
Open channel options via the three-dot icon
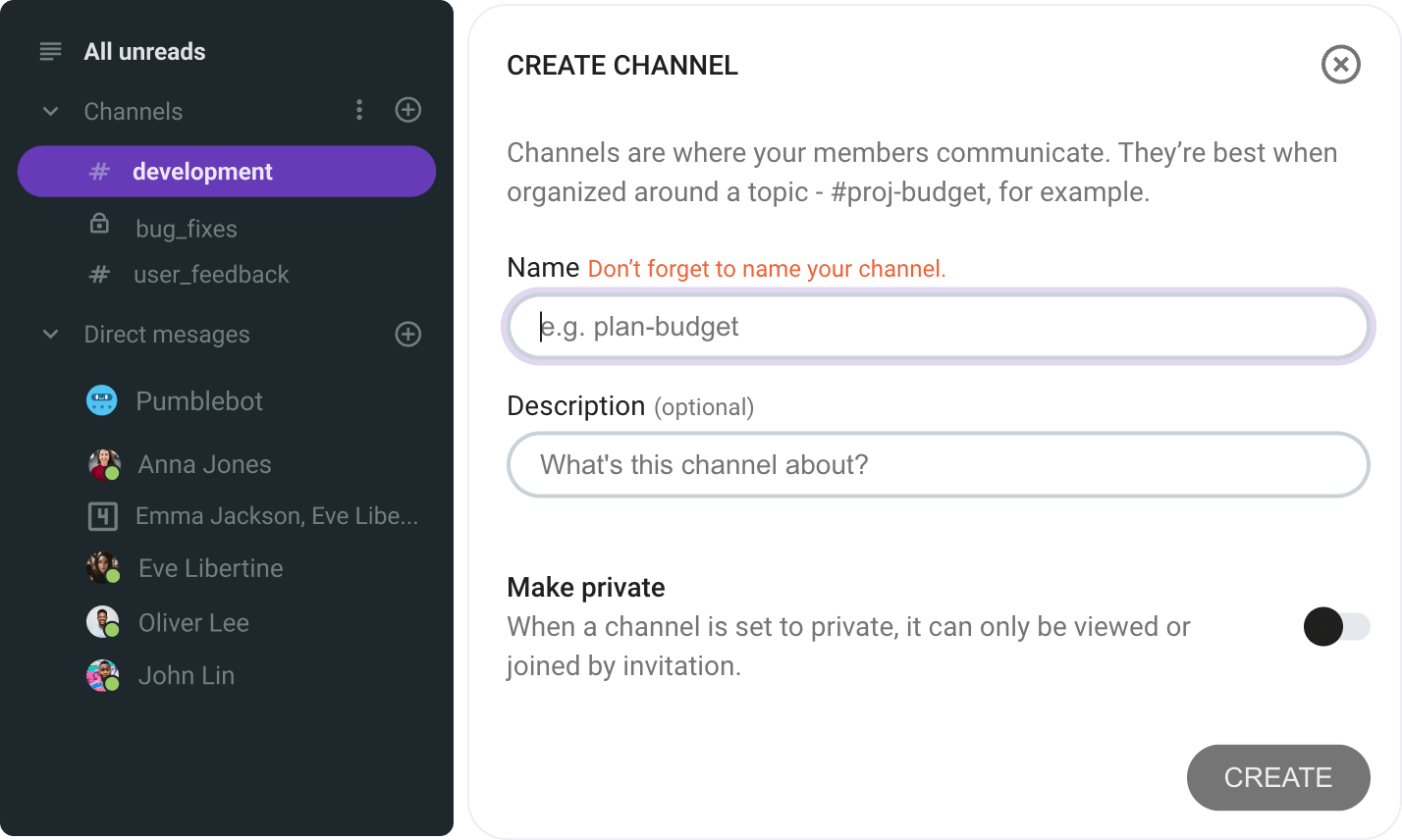pos(359,111)
